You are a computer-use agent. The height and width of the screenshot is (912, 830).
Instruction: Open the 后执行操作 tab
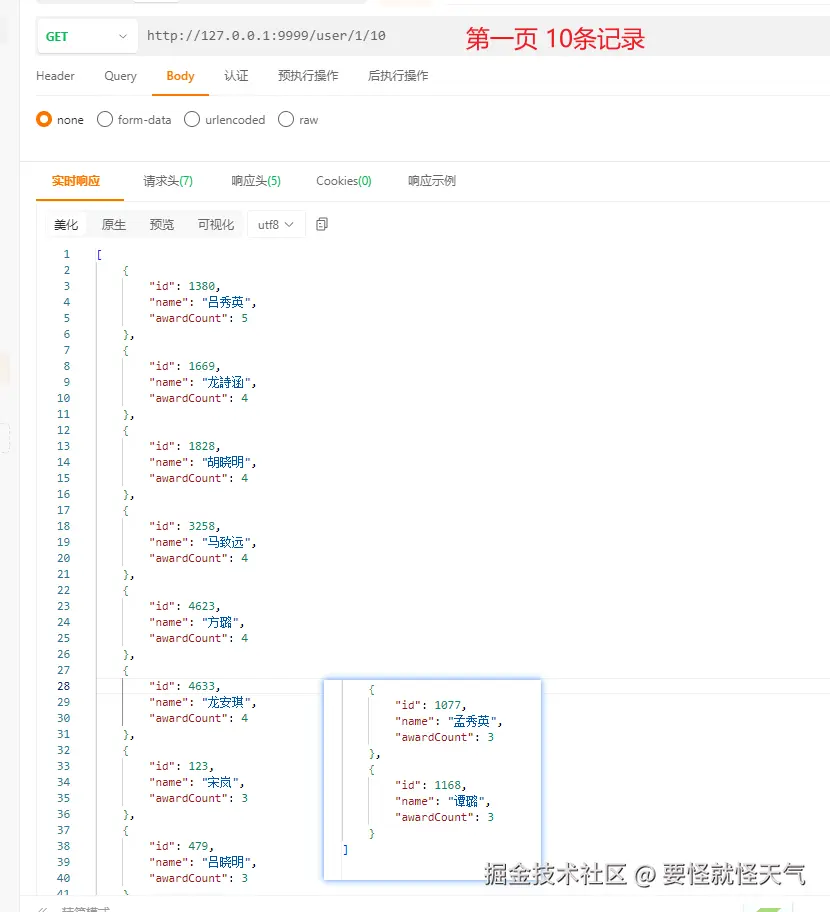click(x=398, y=76)
